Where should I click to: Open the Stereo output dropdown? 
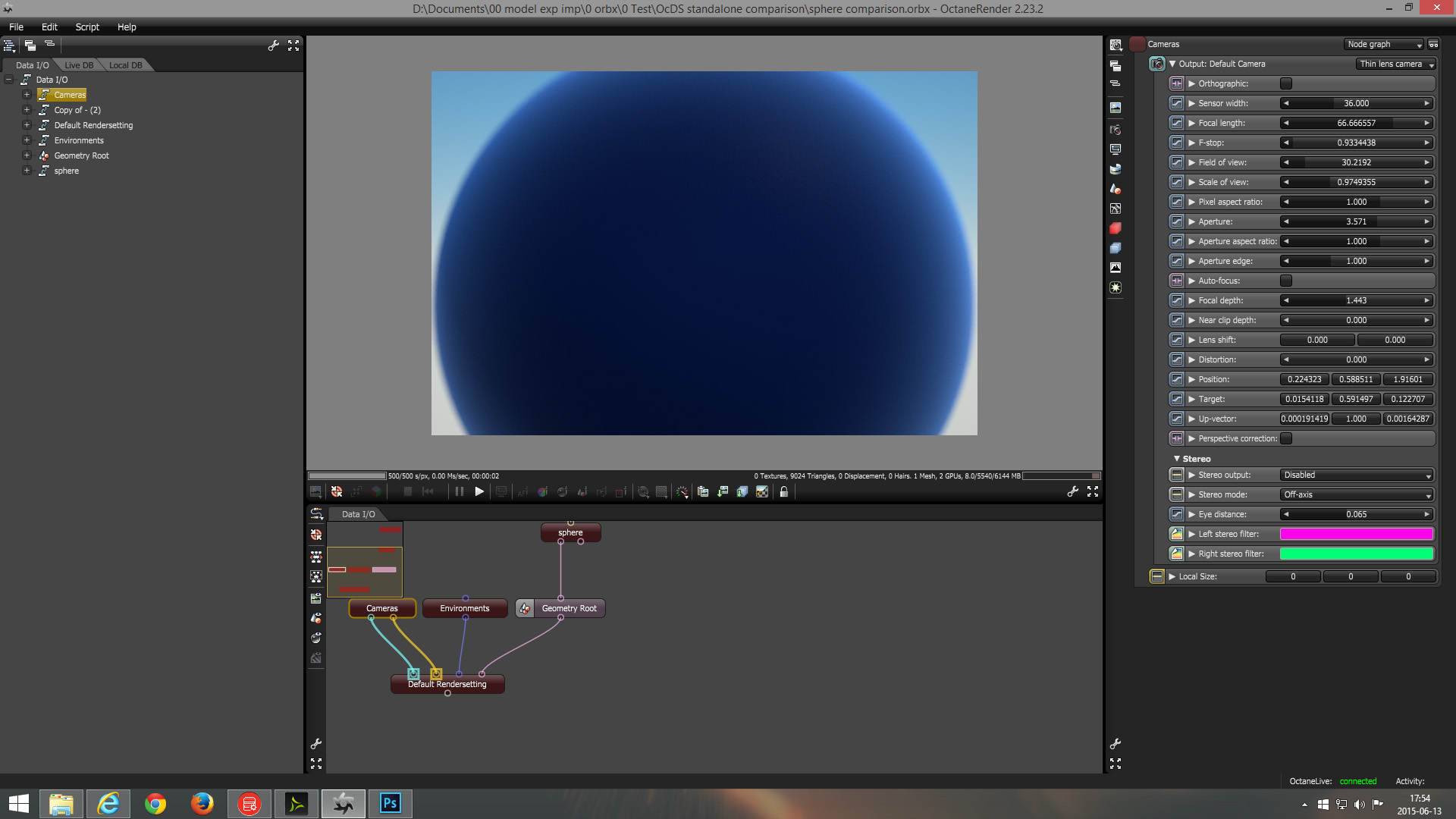(x=1356, y=475)
